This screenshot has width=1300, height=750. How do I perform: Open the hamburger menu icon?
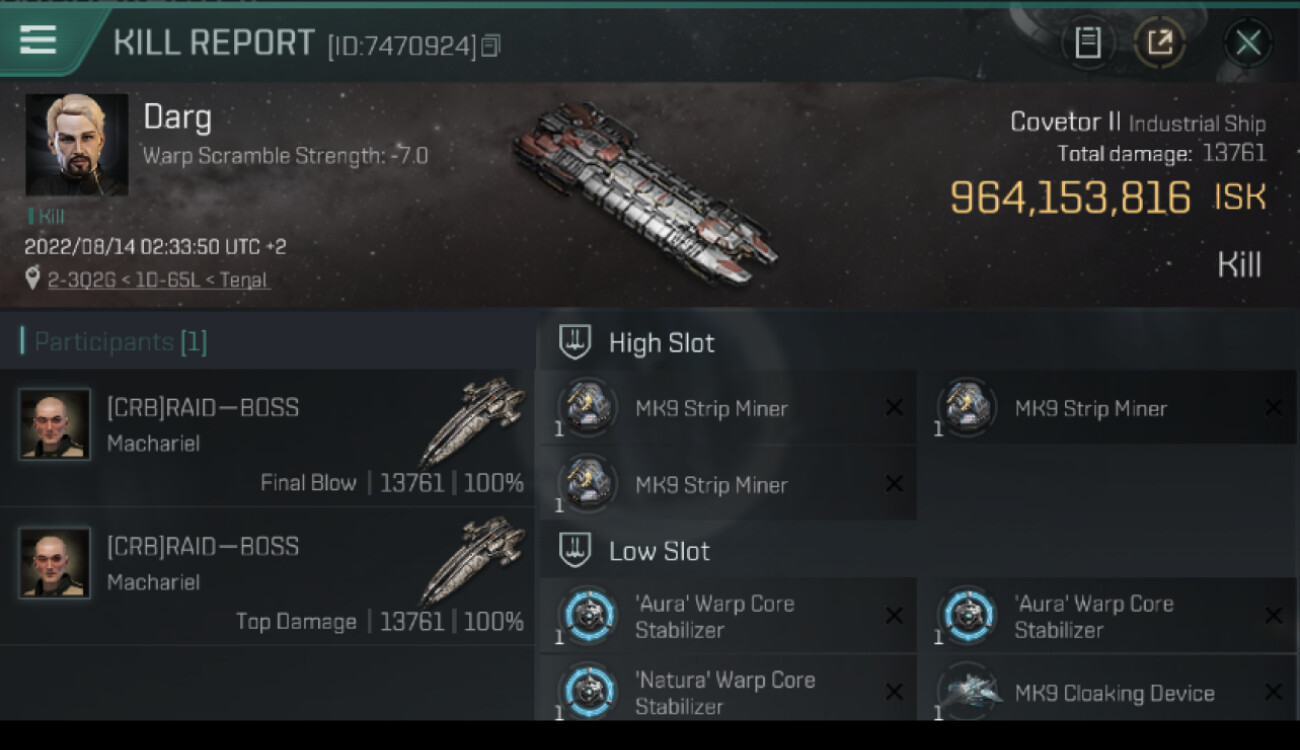point(38,40)
